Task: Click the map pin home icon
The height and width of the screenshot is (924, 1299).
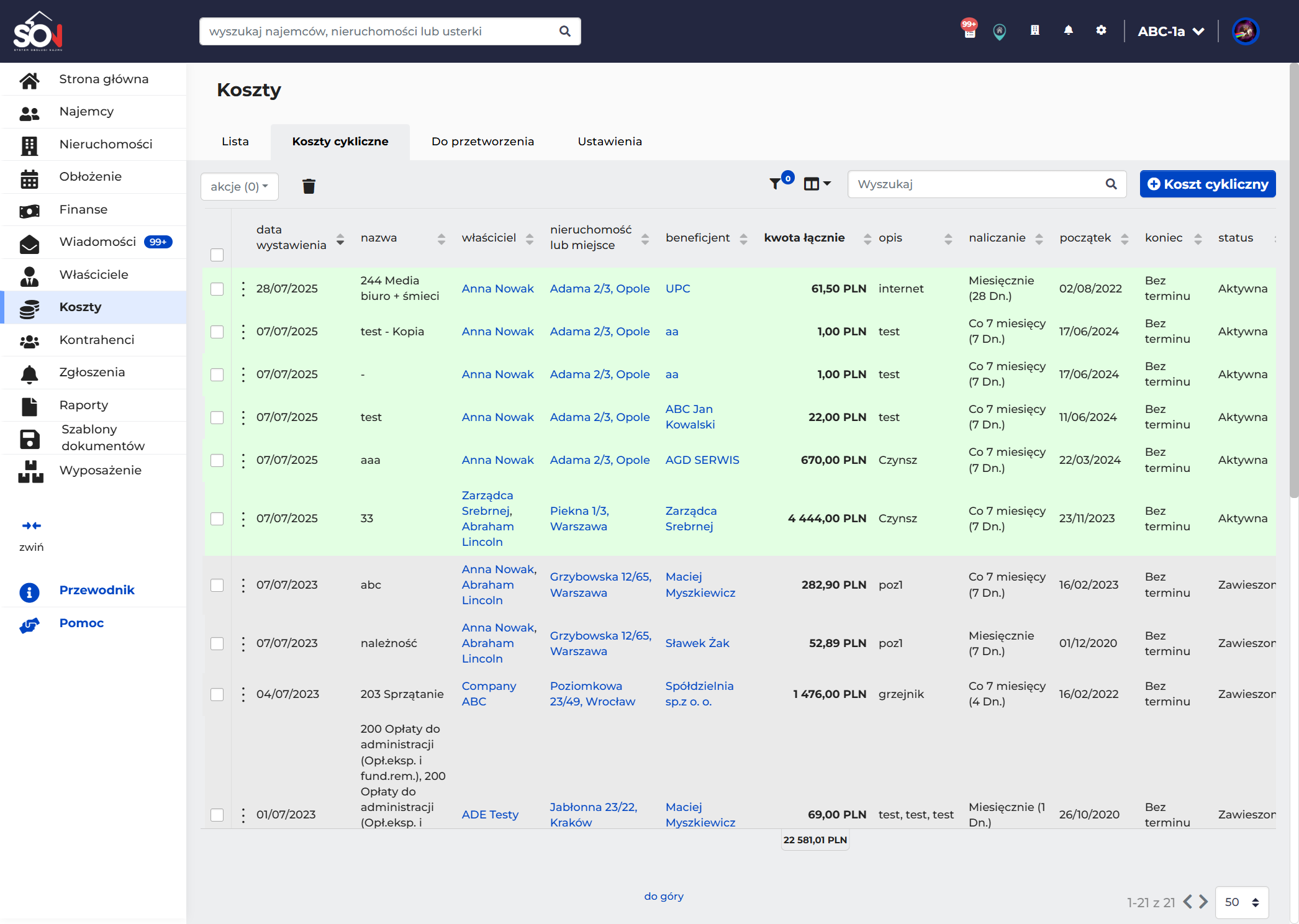Action: 1000,31
